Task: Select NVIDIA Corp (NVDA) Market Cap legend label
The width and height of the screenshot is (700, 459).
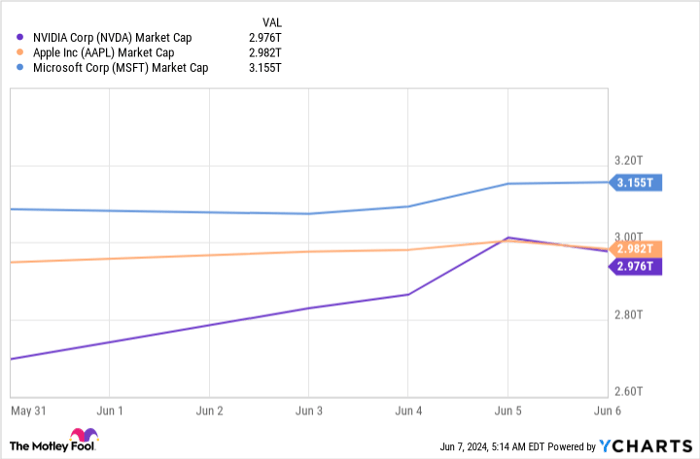Action: (112, 38)
